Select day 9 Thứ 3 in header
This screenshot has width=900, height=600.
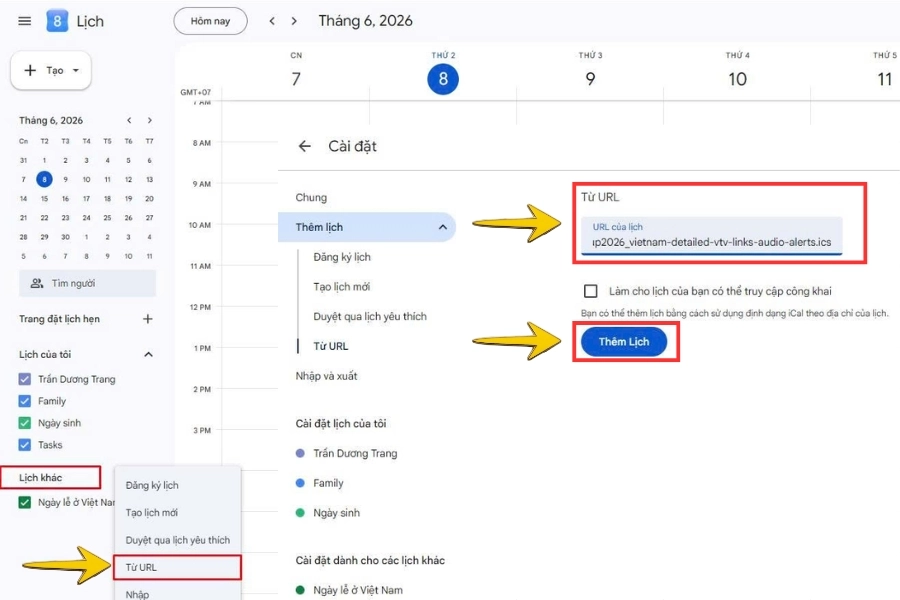click(590, 79)
